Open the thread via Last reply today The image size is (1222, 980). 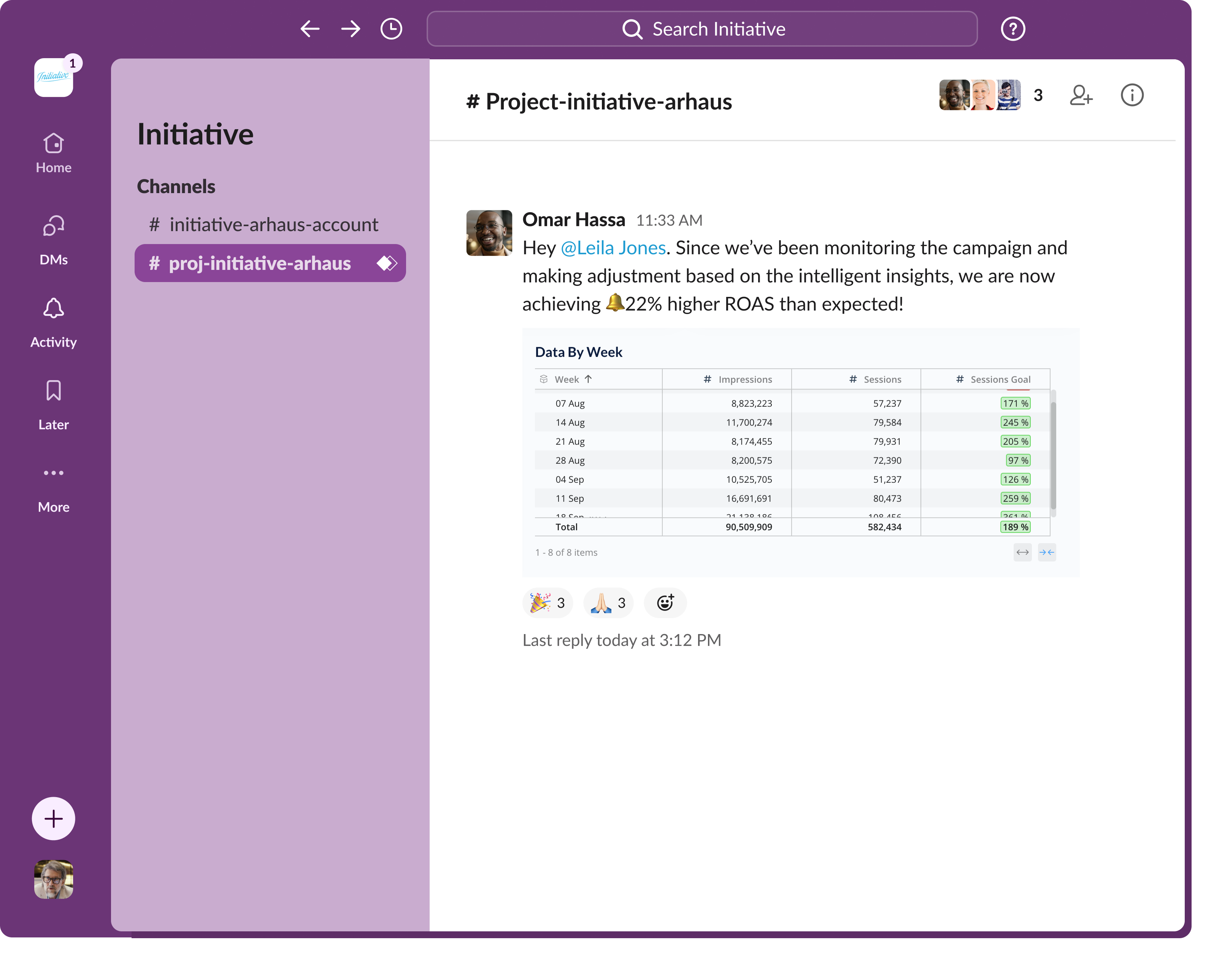[621, 639]
